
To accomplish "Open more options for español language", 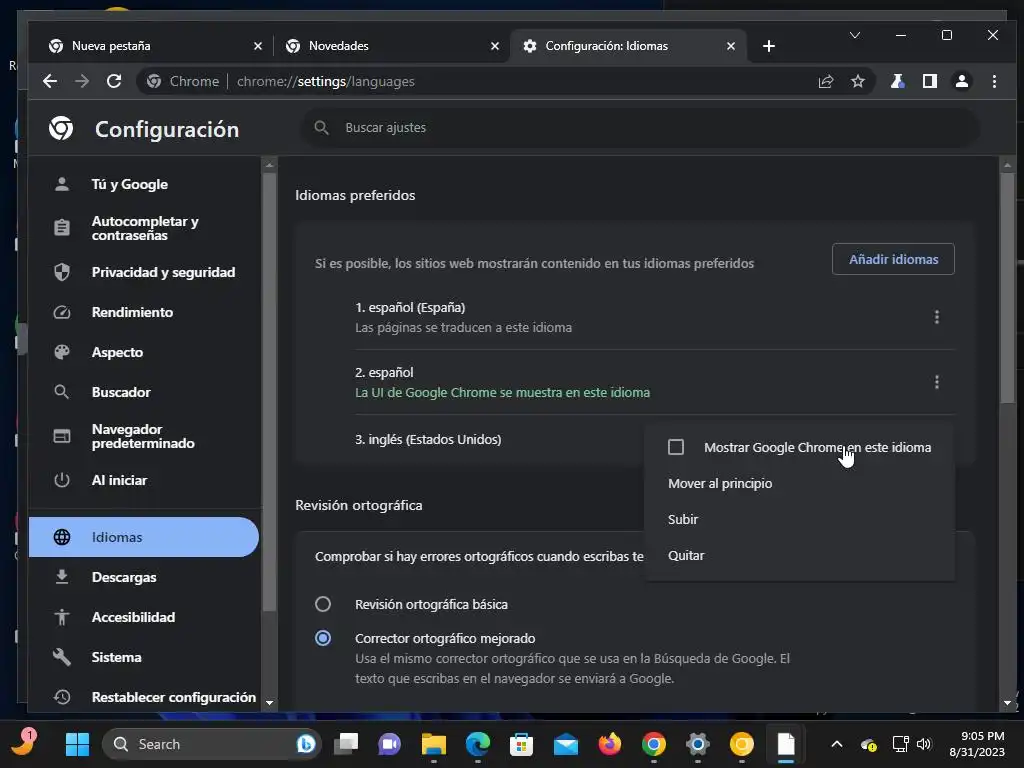I will pos(936,382).
